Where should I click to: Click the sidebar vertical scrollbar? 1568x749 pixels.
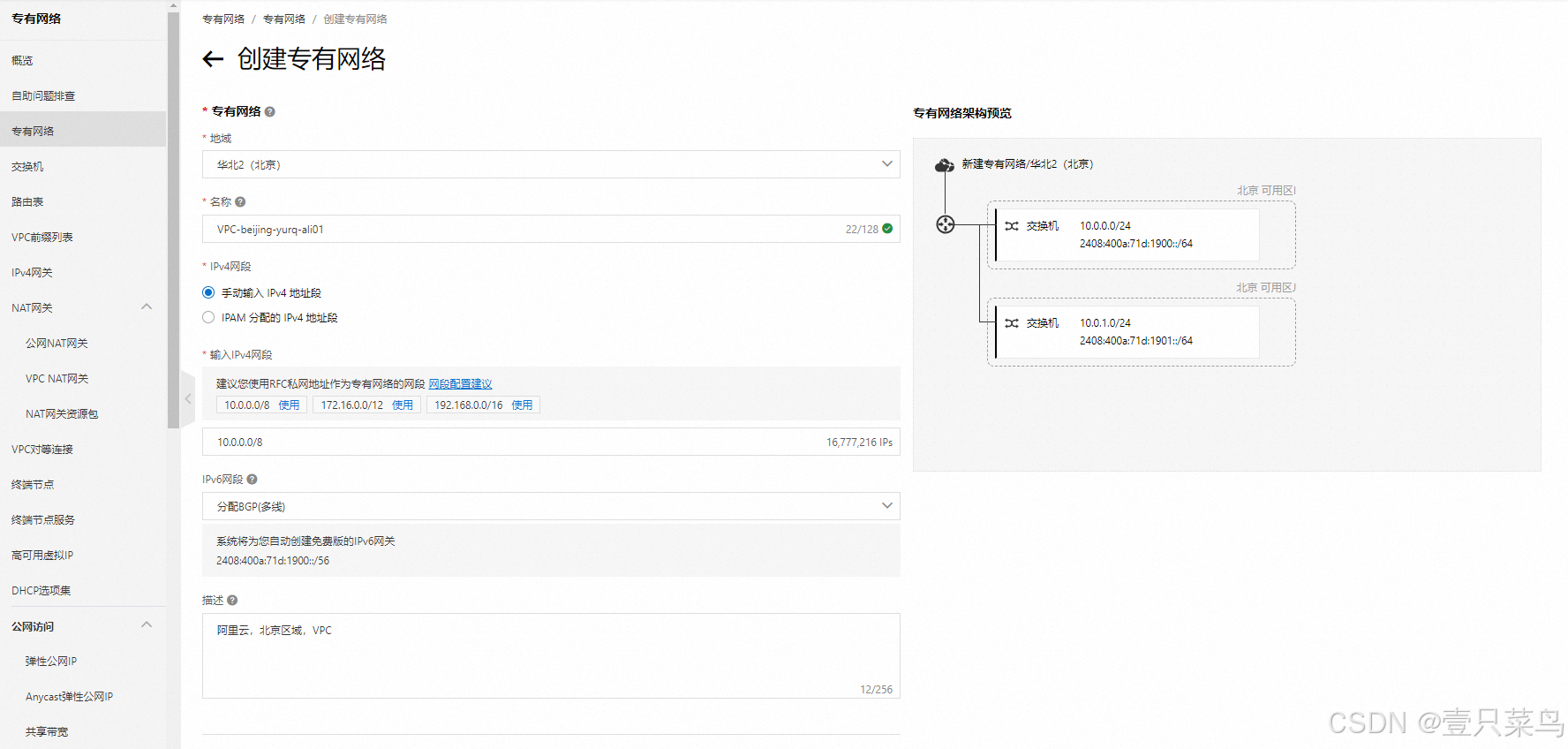tap(173, 219)
